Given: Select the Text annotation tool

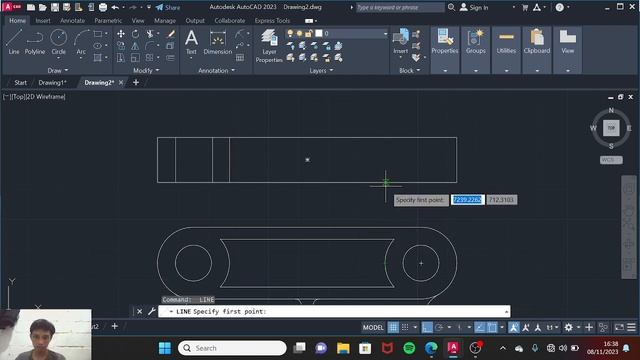Looking at the screenshot, I should [x=191, y=42].
